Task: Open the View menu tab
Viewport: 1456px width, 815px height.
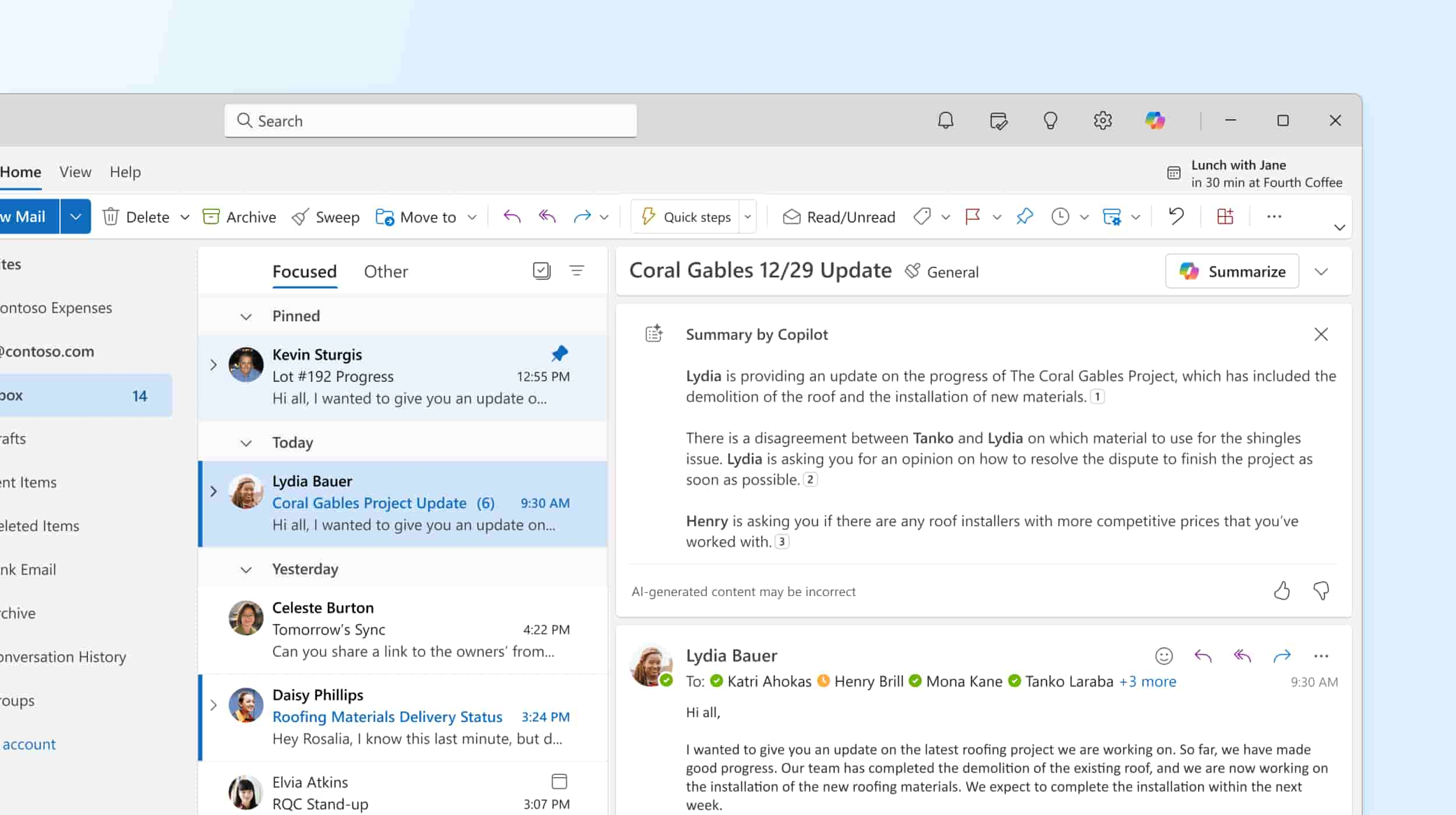Action: [x=76, y=171]
